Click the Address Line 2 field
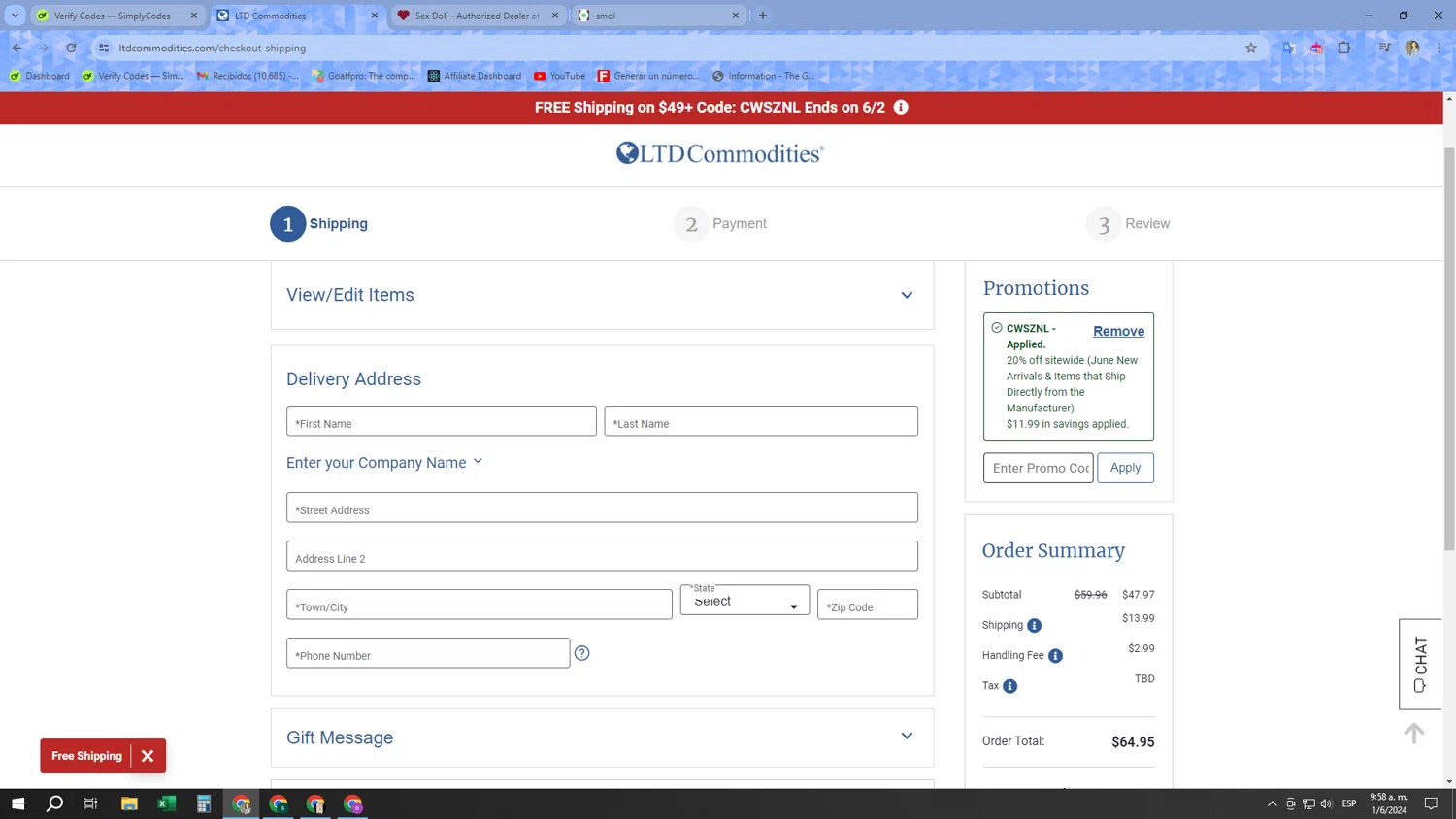The image size is (1456, 819). [602, 556]
